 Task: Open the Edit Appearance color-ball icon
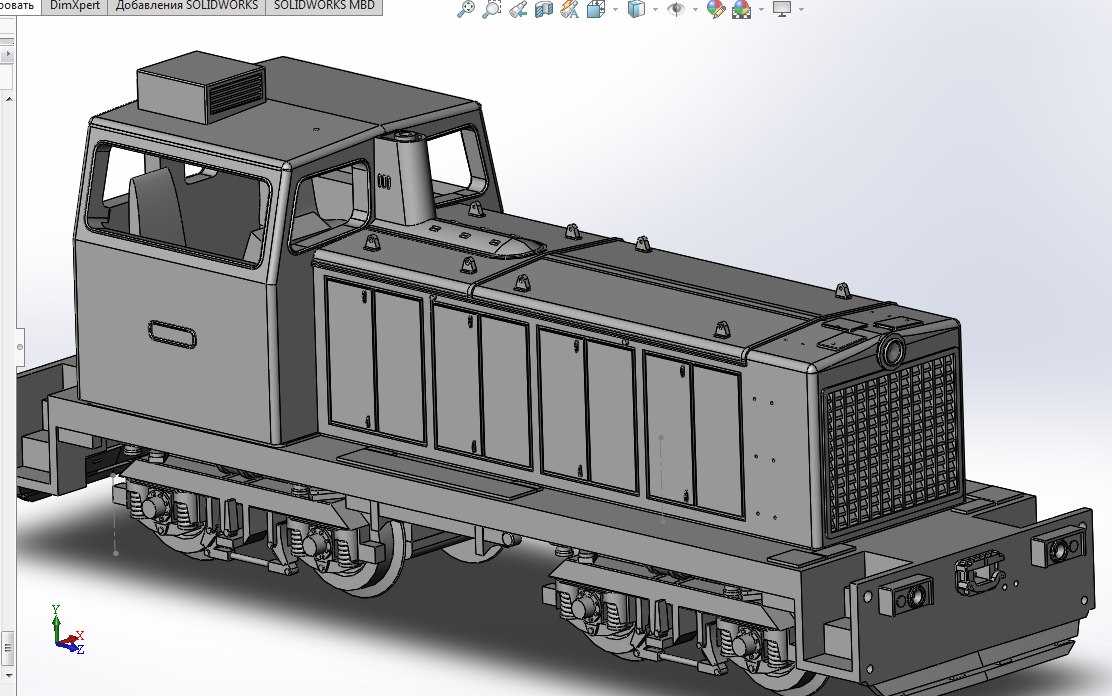tap(715, 10)
